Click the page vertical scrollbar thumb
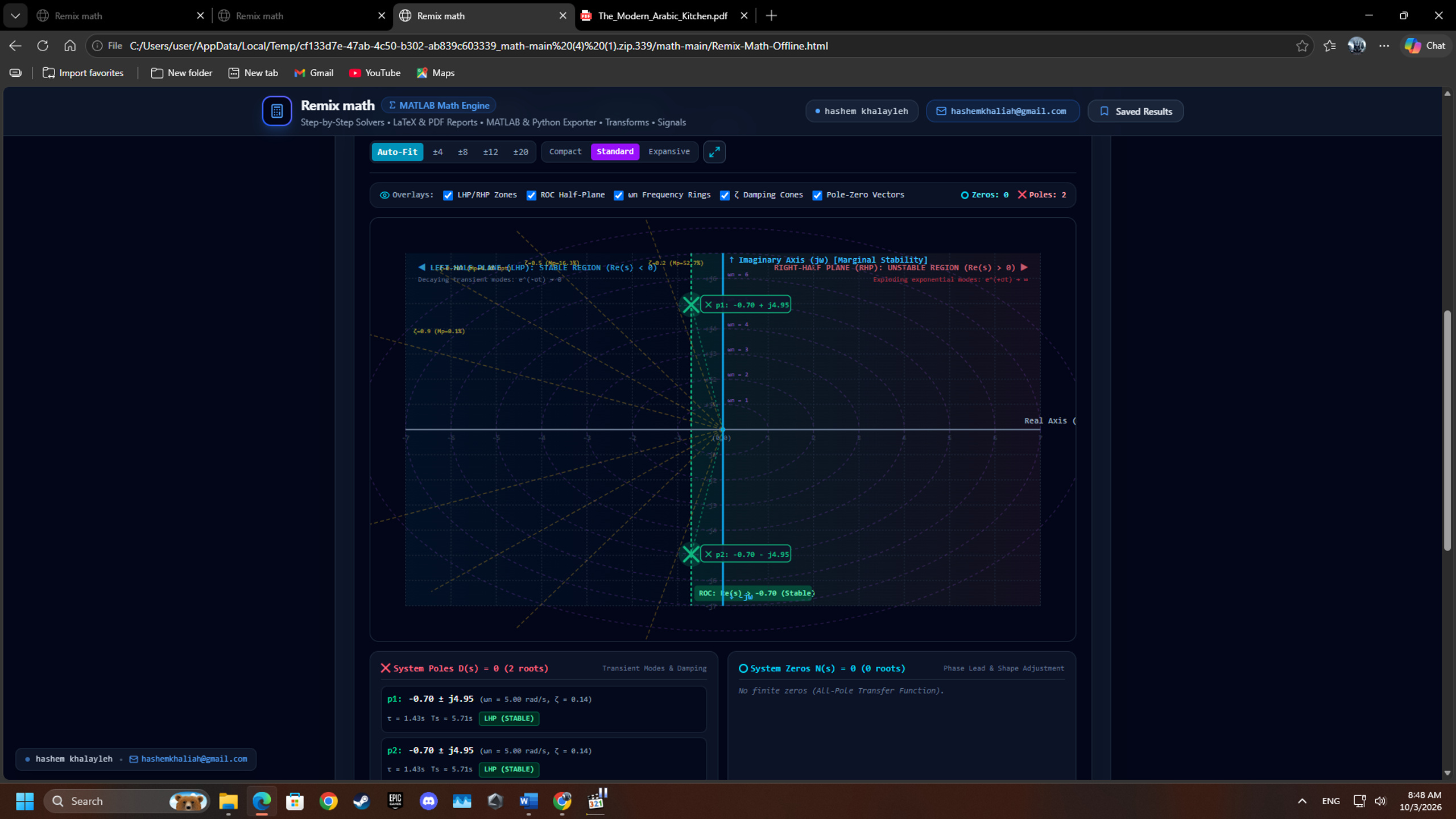 (x=1447, y=431)
